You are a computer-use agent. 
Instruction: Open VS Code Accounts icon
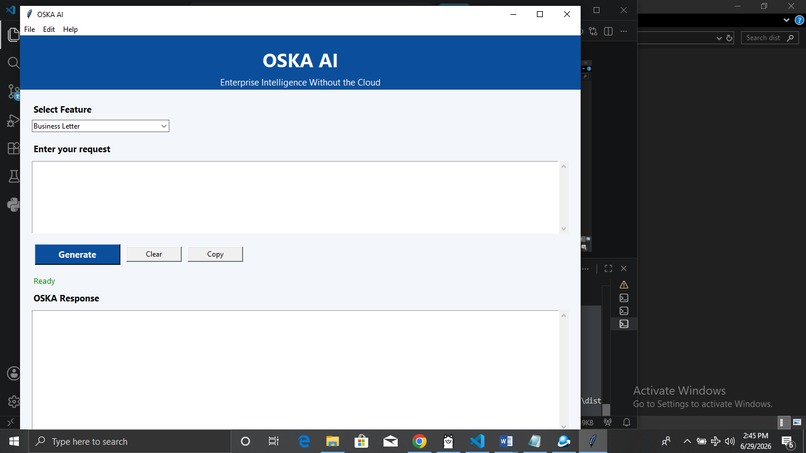coord(13,373)
